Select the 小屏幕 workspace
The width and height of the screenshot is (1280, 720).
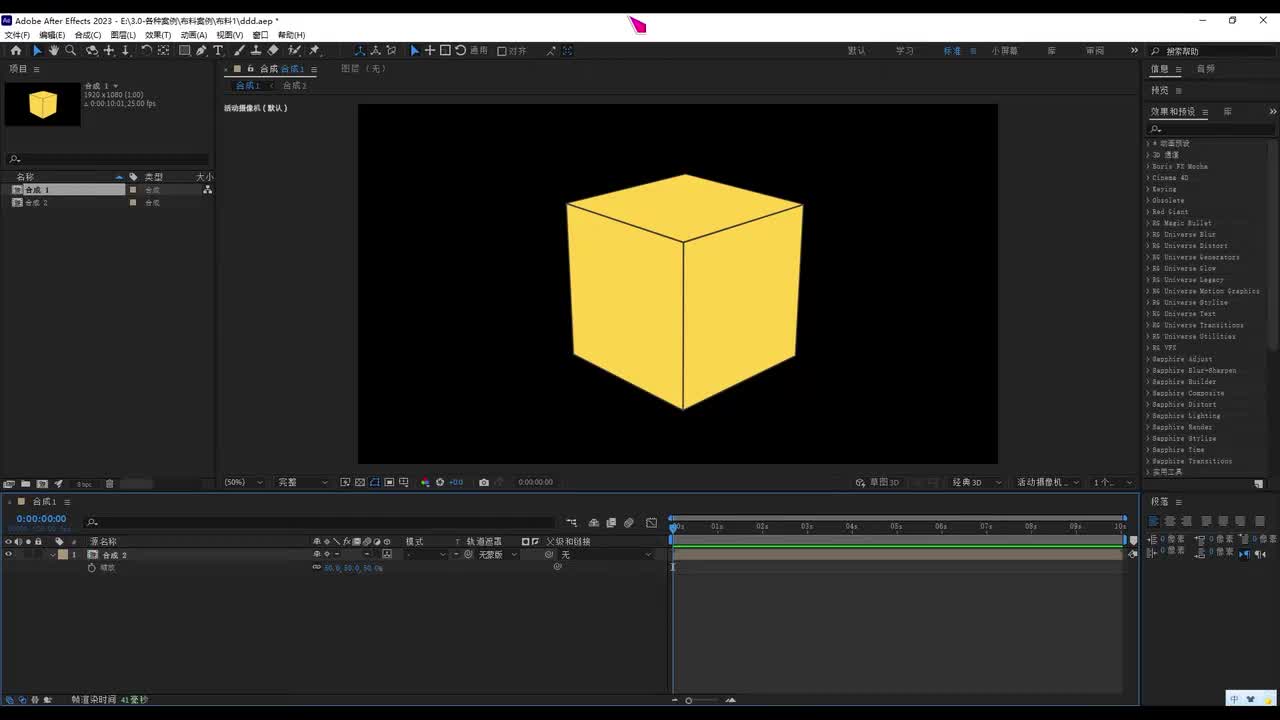coord(1005,51)
